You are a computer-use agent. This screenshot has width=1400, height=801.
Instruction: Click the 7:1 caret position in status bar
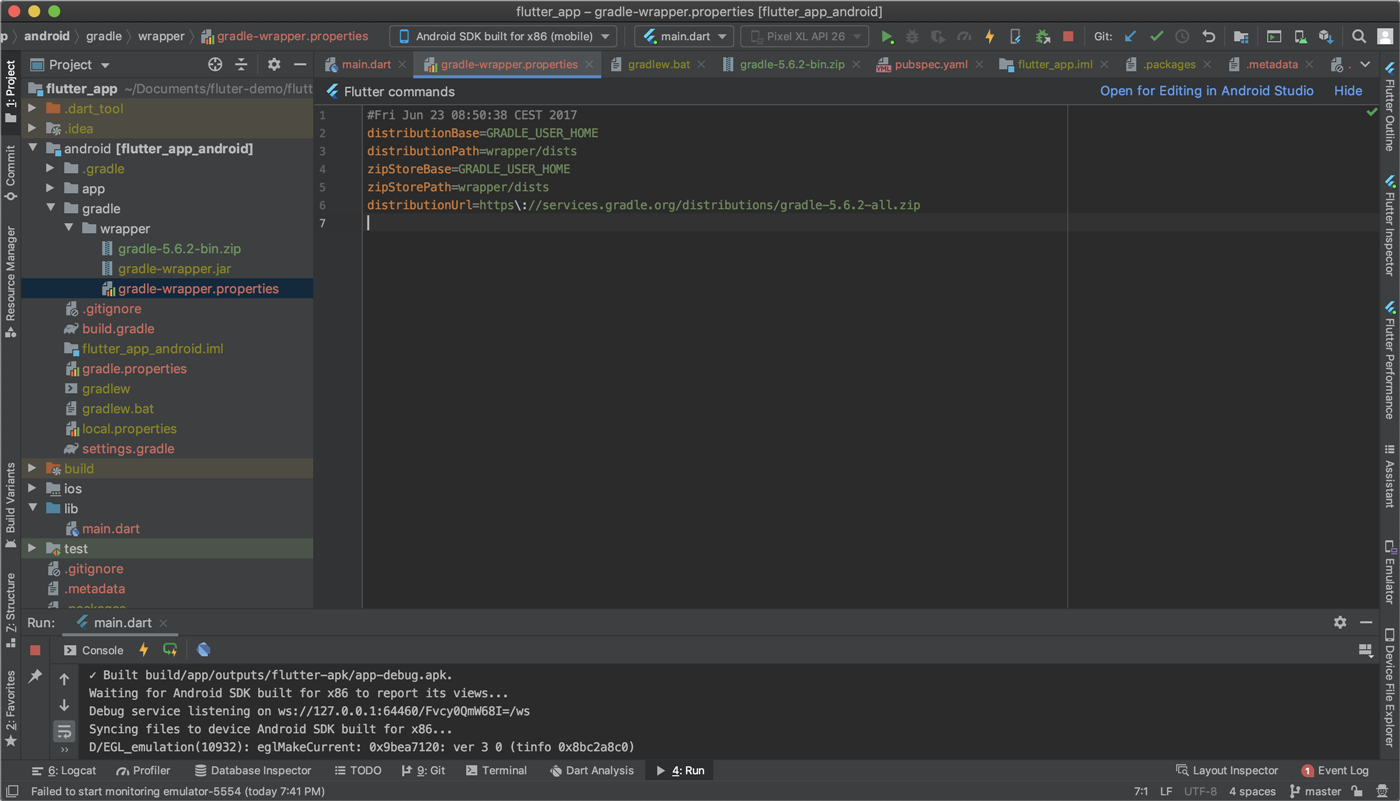coord(1141,791)
